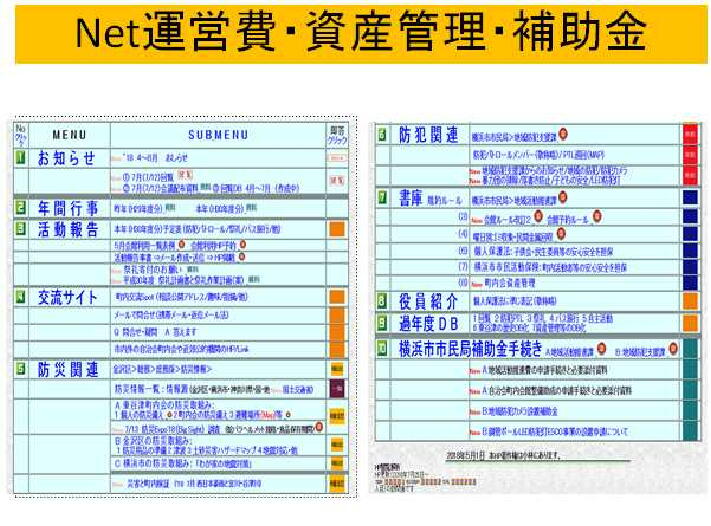Click the 役員紹介 menu heading
This screenshot has width=711, height=526.
[431, 300]
